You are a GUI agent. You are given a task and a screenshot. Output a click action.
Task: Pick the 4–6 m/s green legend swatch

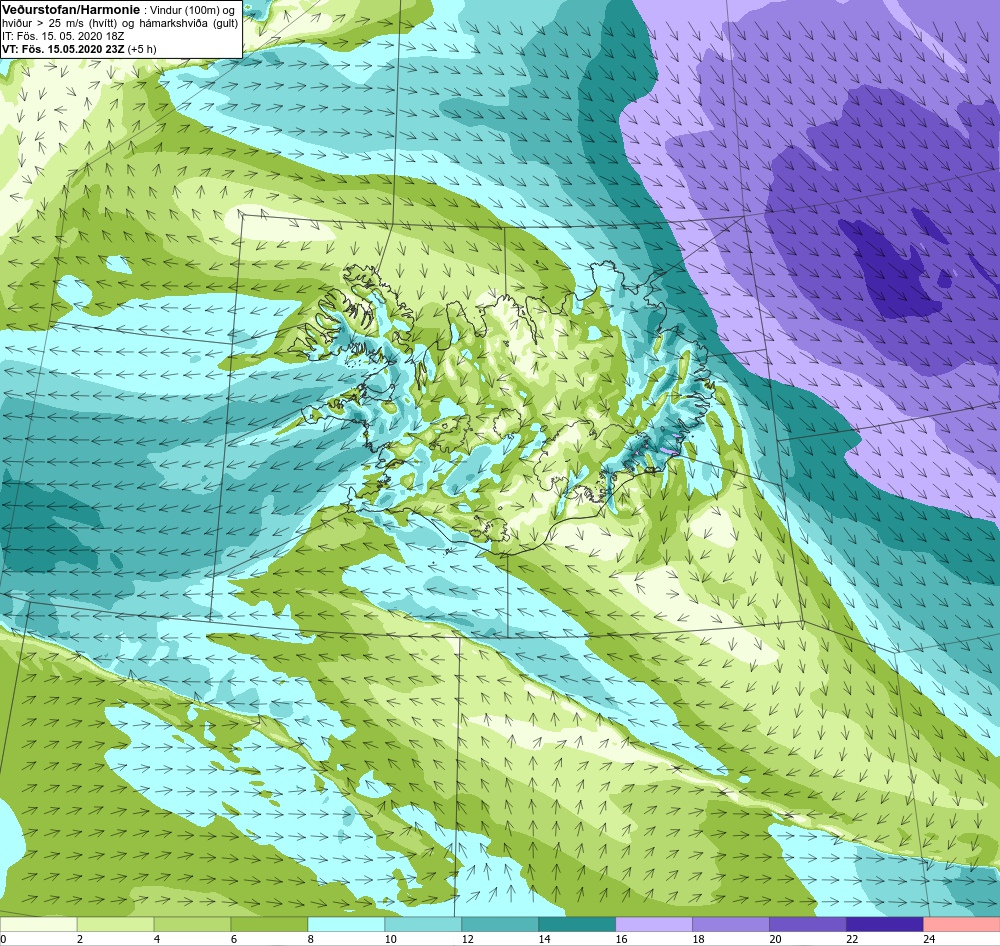pos(192,924)
